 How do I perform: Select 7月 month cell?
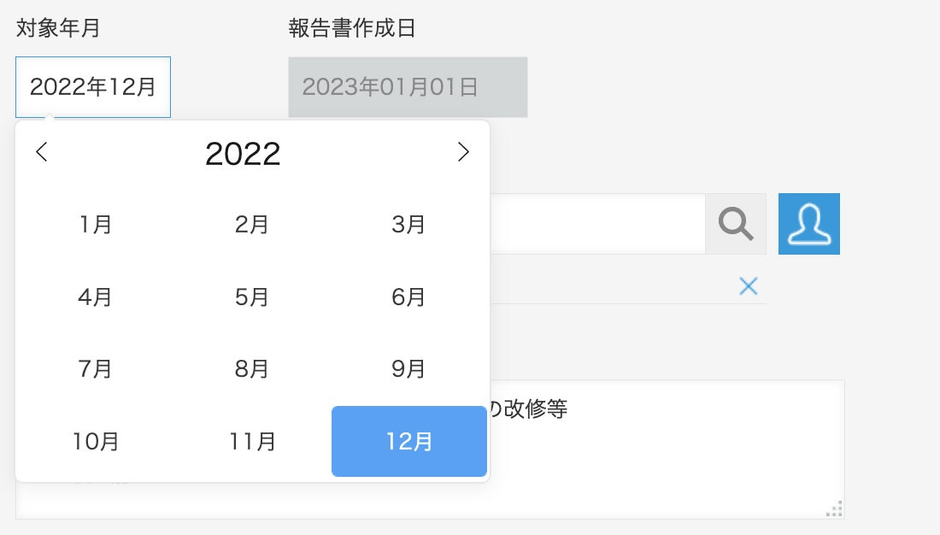click(x=96, y=369)
